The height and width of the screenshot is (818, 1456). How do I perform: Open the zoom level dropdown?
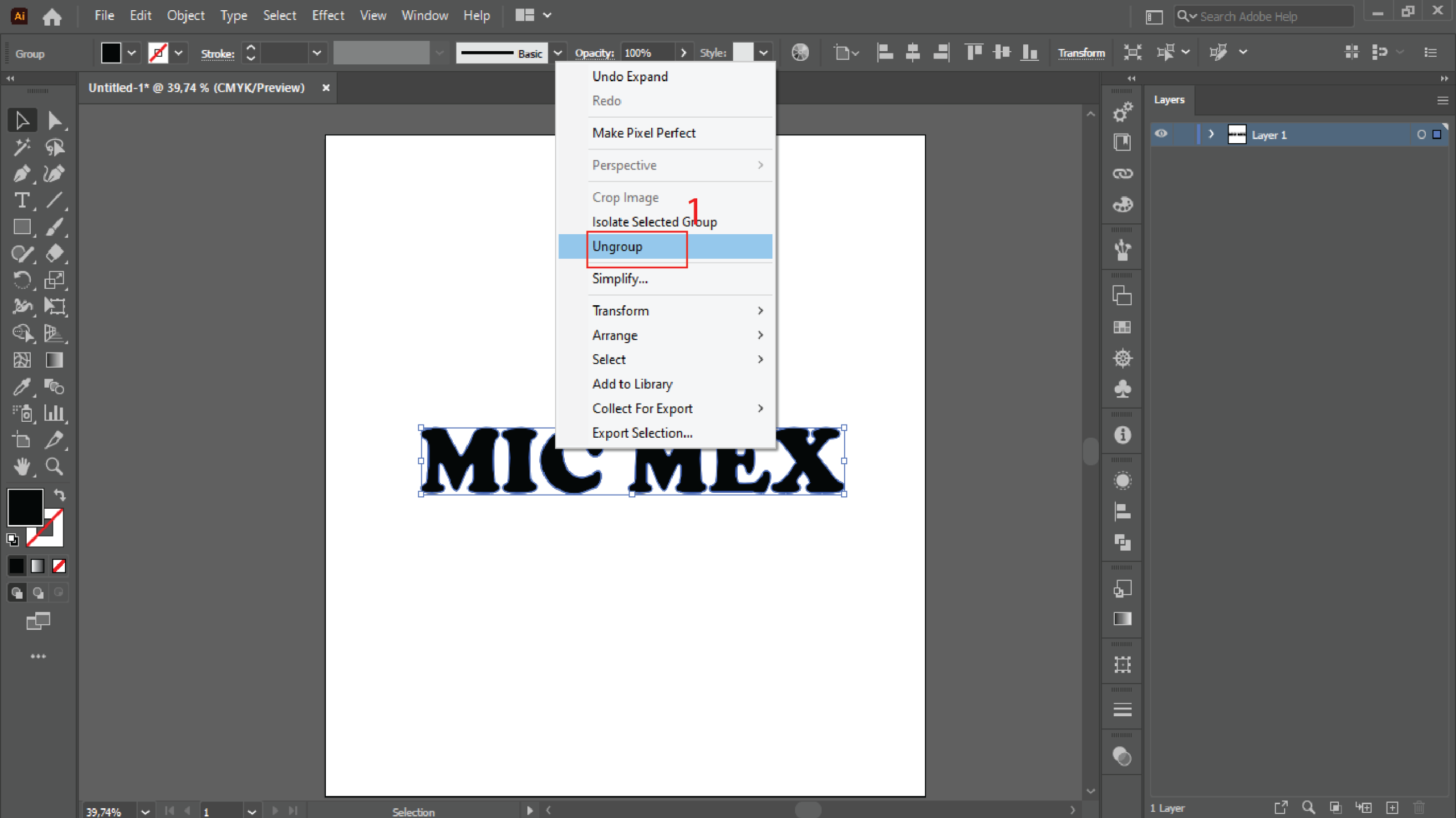[x=146, y=811]
